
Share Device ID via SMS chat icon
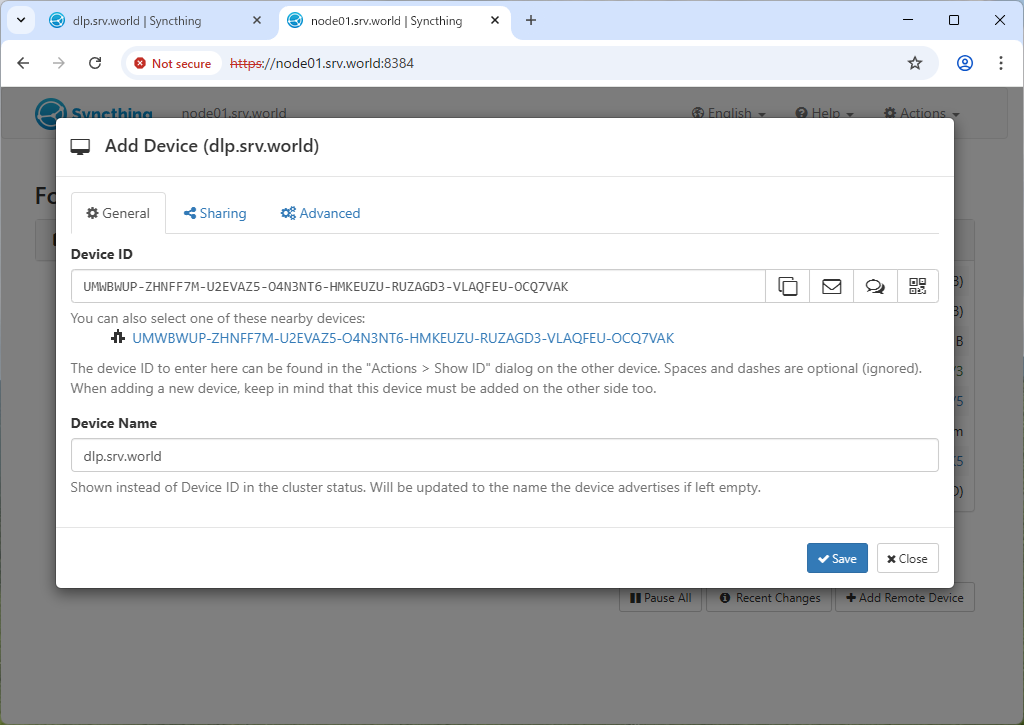point(875,286)
